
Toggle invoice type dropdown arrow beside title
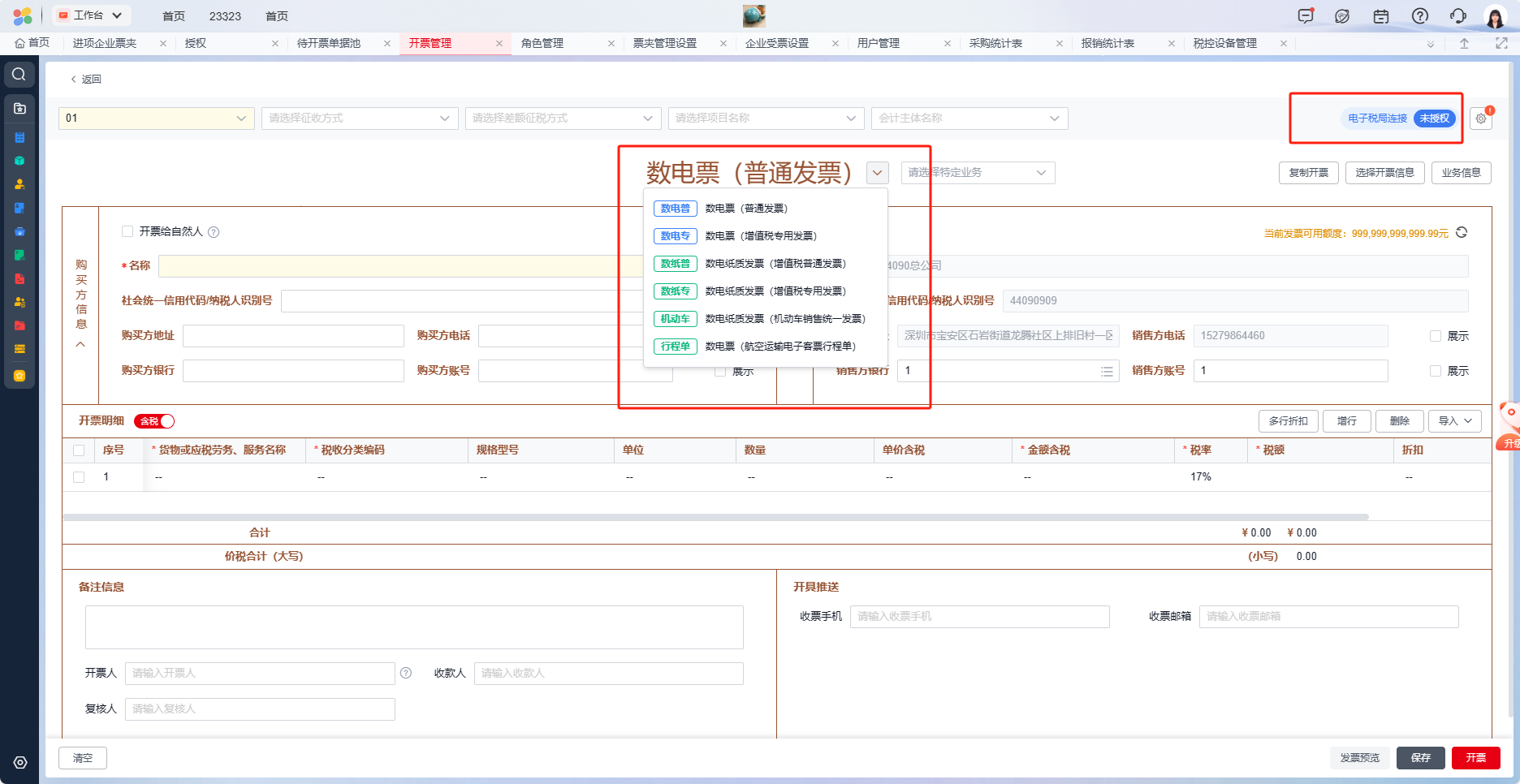878,173
